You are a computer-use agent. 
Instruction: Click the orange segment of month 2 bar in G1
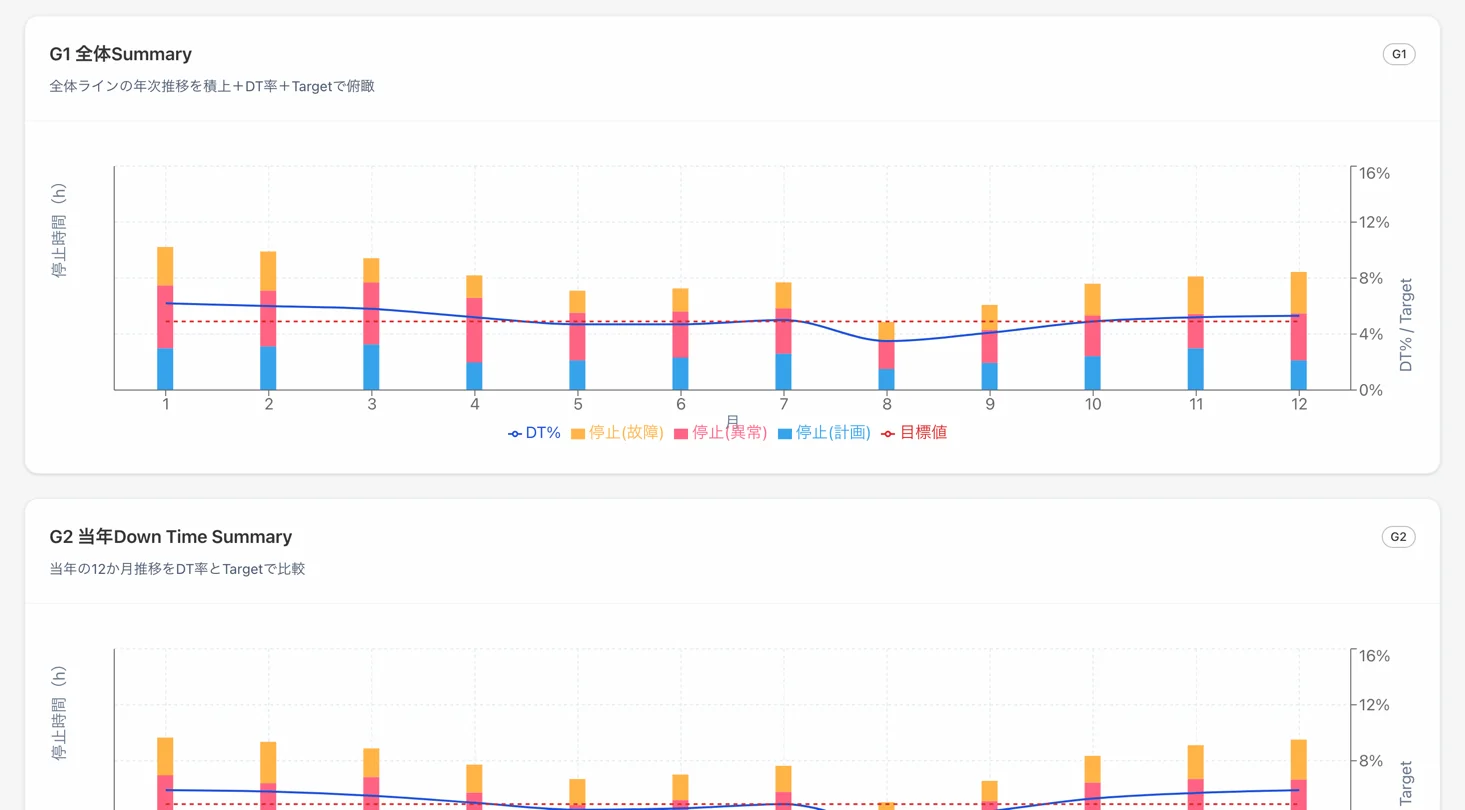268,271
